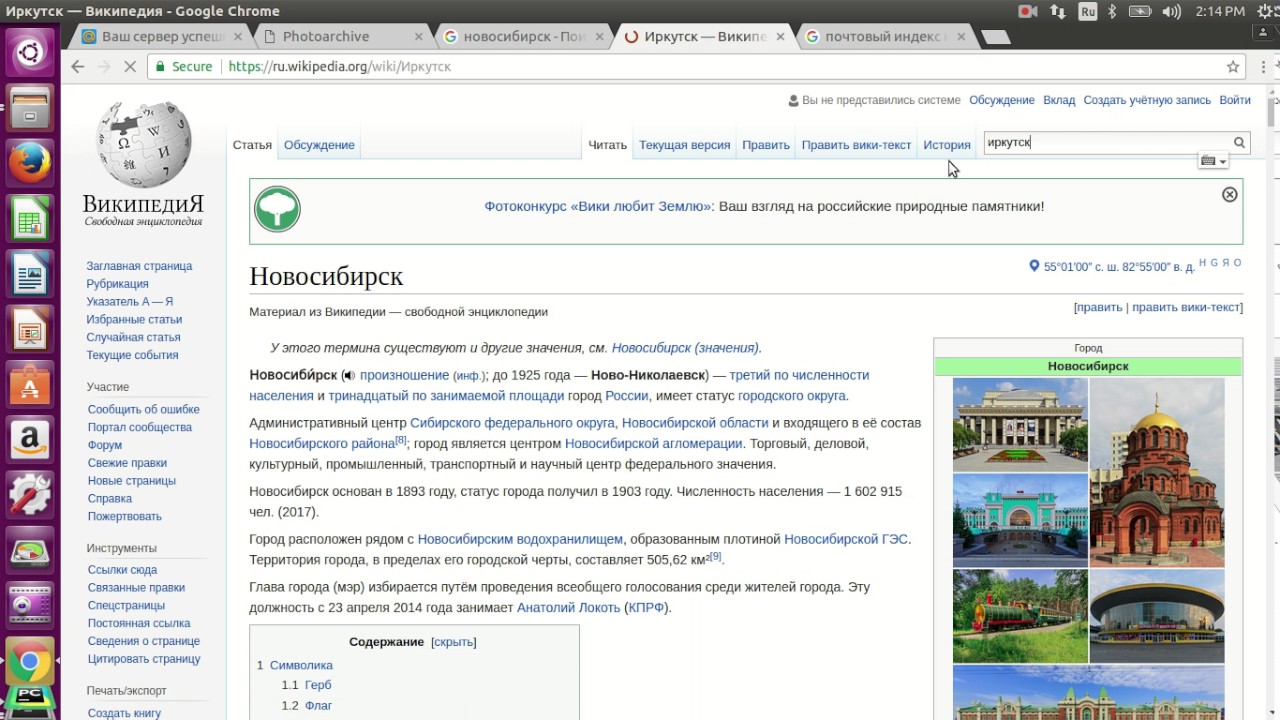Follow the Анатолий Локоть link
The height and width of the screenshot is (720, 1280).
pyautogui.click(x=568, y=608)
